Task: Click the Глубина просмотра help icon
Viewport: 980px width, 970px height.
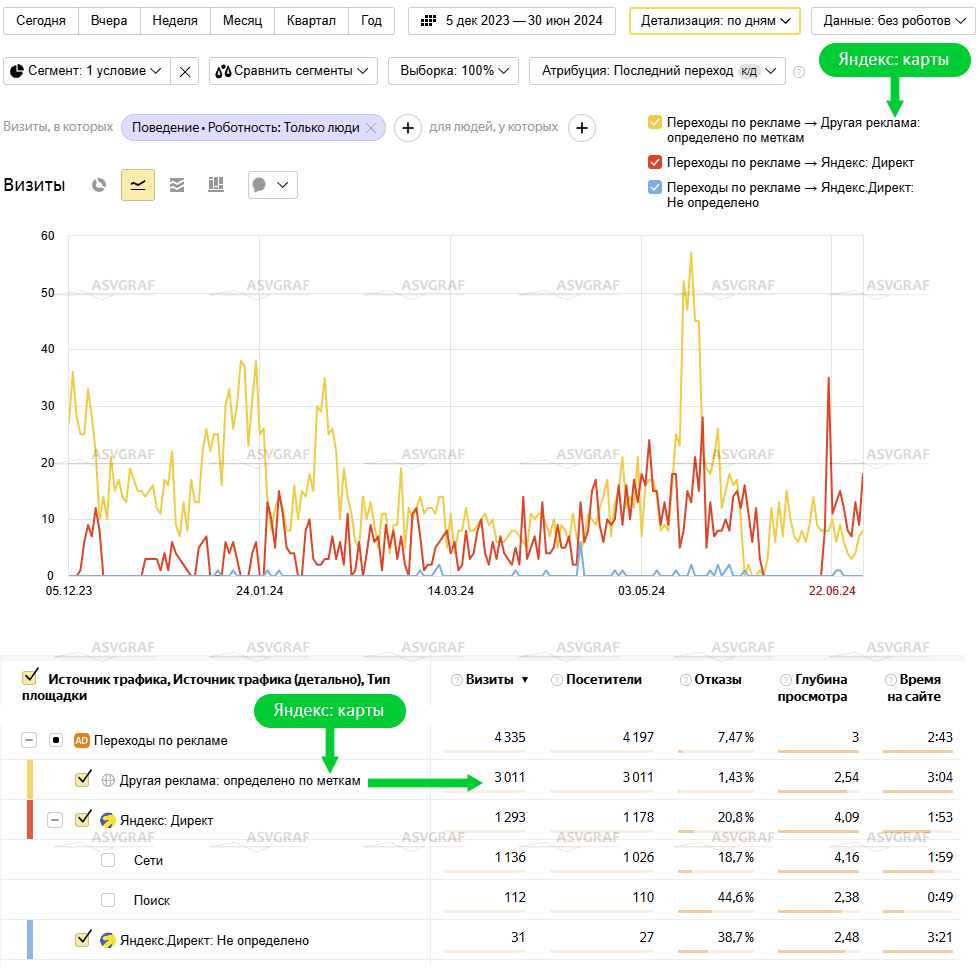Action: click(x=786, y=680)
